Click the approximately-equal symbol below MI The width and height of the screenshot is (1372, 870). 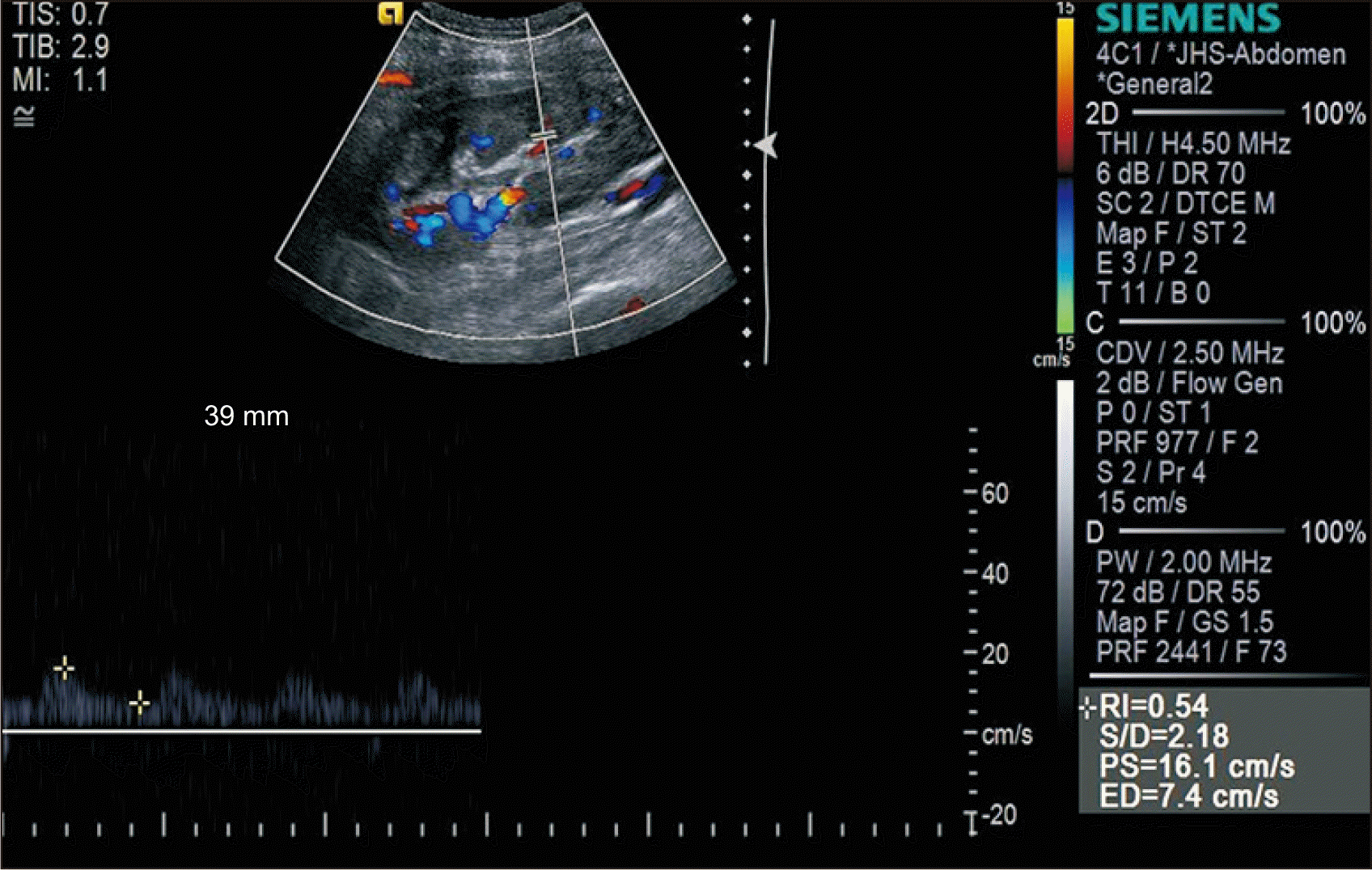coord(24,117)
